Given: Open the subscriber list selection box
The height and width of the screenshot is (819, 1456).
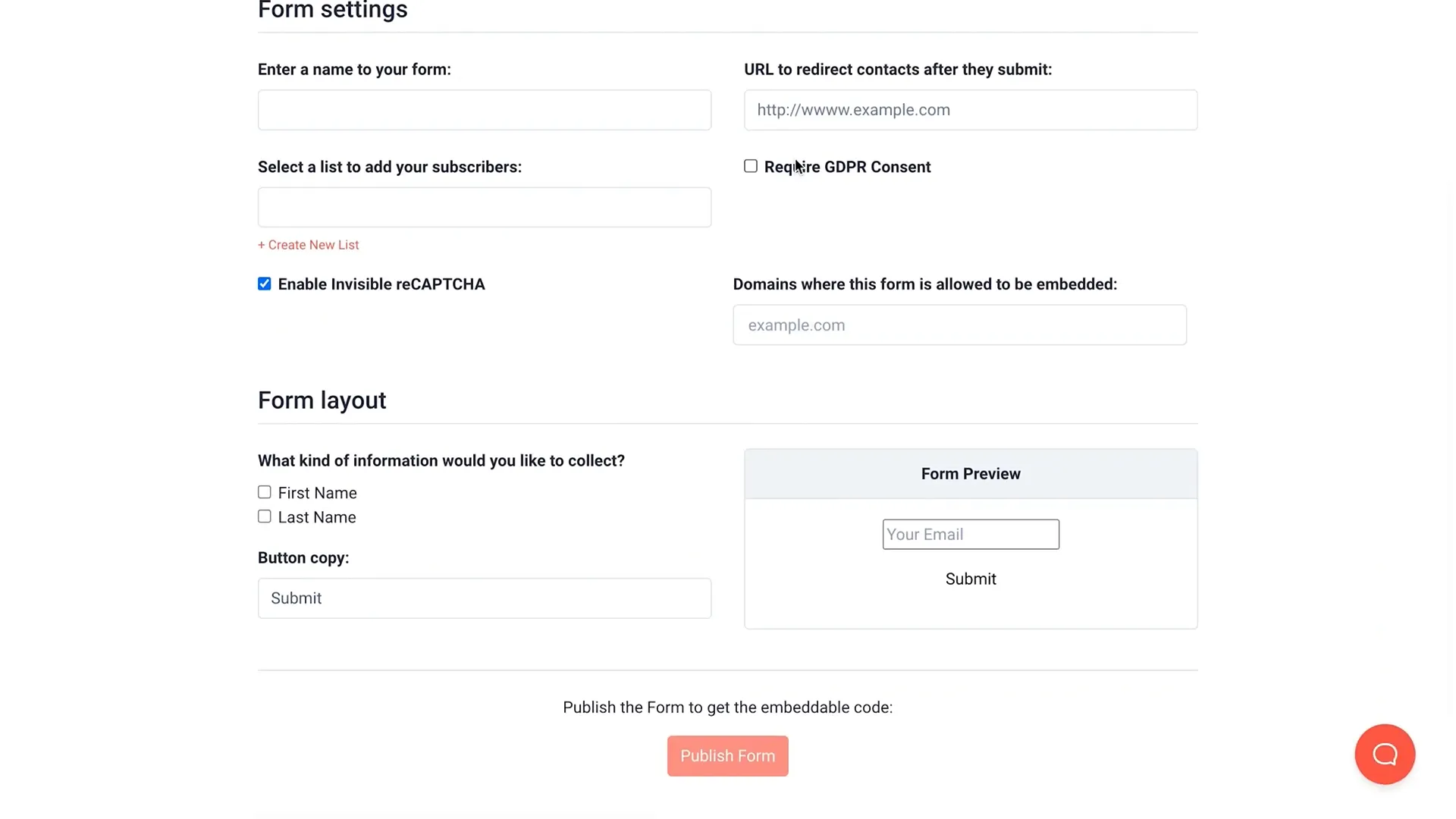Looking at the screenshot, I should click(x=485, y=207).
